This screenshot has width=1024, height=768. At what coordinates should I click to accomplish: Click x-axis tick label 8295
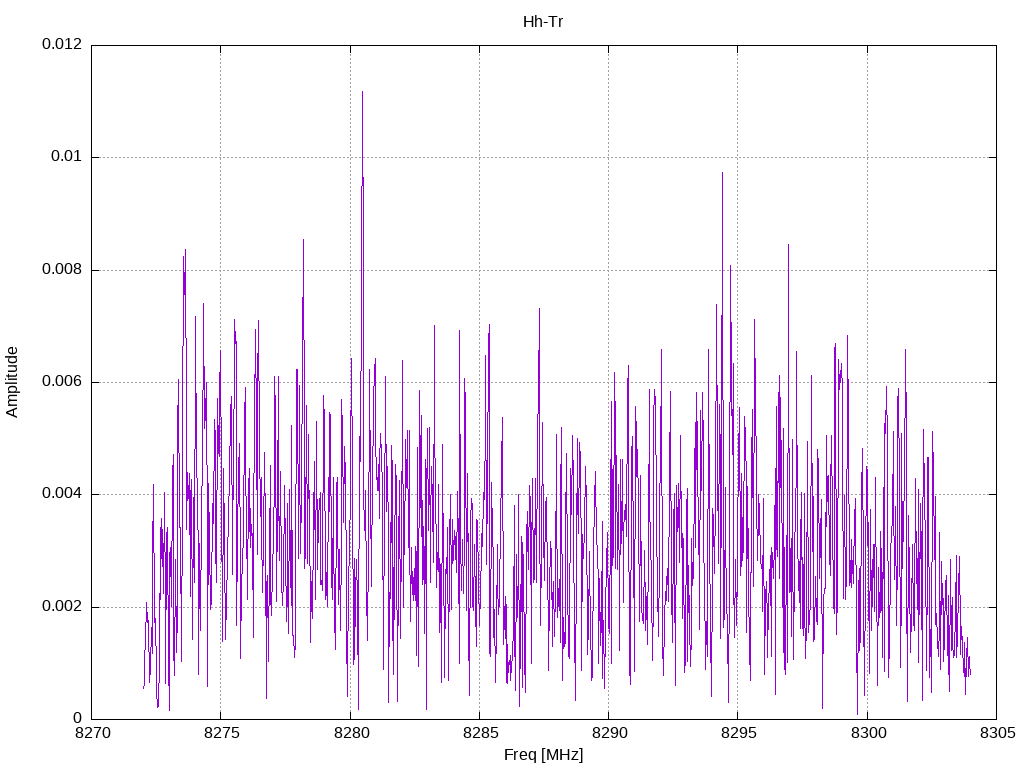click(x=738, y=733)
